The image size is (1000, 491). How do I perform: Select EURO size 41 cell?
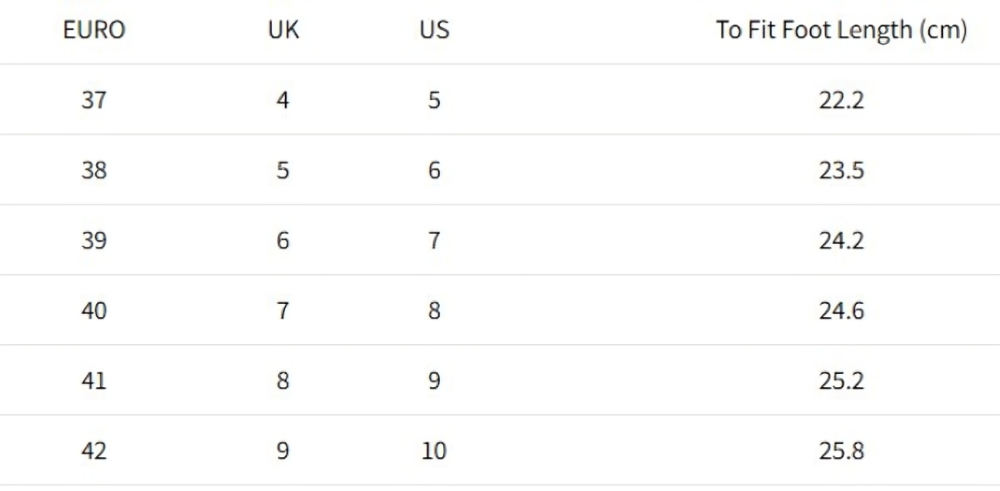[x=94, y=381]
